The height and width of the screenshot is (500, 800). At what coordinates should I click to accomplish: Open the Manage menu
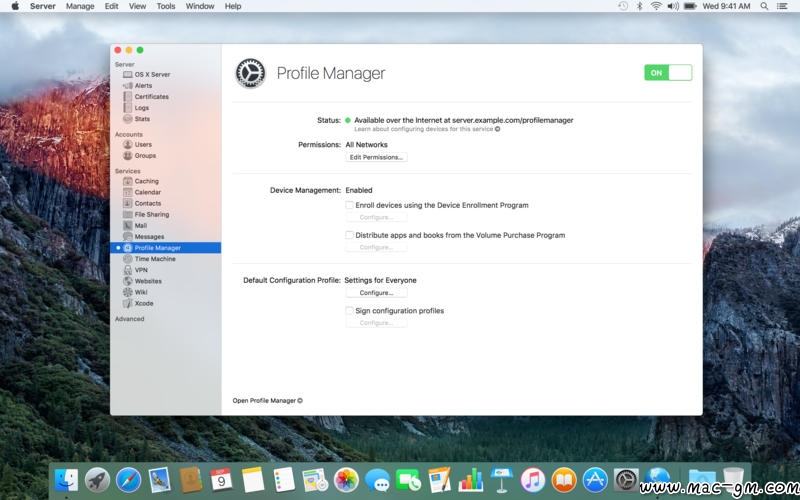click(80, 6)
